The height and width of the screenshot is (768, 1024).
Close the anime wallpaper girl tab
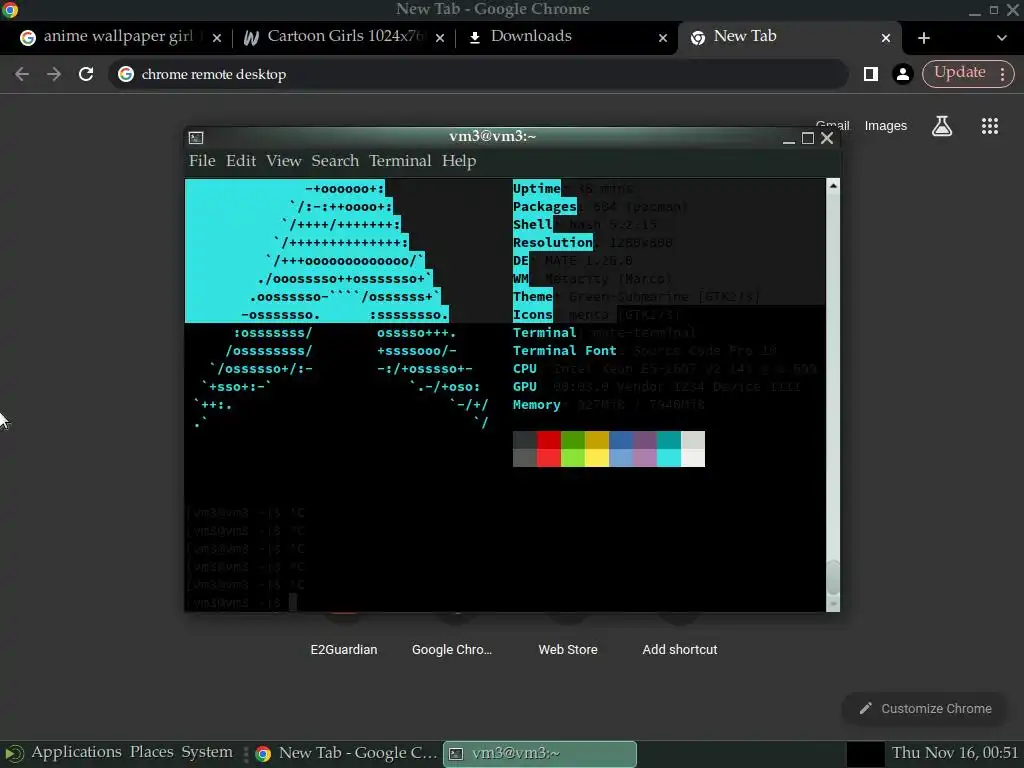(217, 38)
